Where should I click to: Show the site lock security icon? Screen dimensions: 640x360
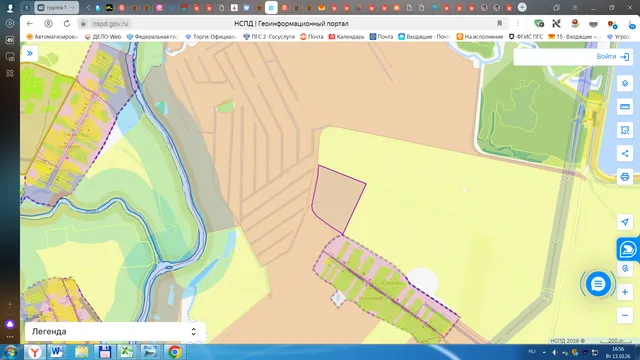point(83,24)
